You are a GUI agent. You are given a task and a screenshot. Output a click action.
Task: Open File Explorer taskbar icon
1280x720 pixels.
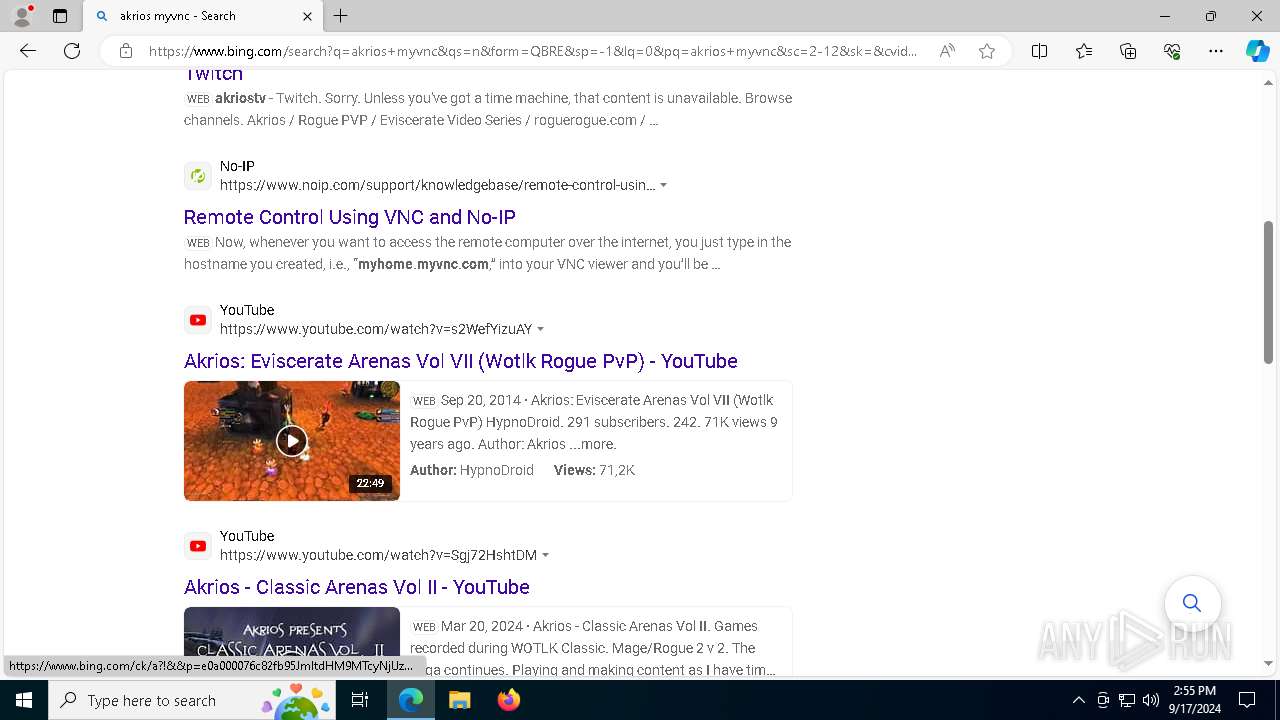pyautogui.click(x=459, y=700)
